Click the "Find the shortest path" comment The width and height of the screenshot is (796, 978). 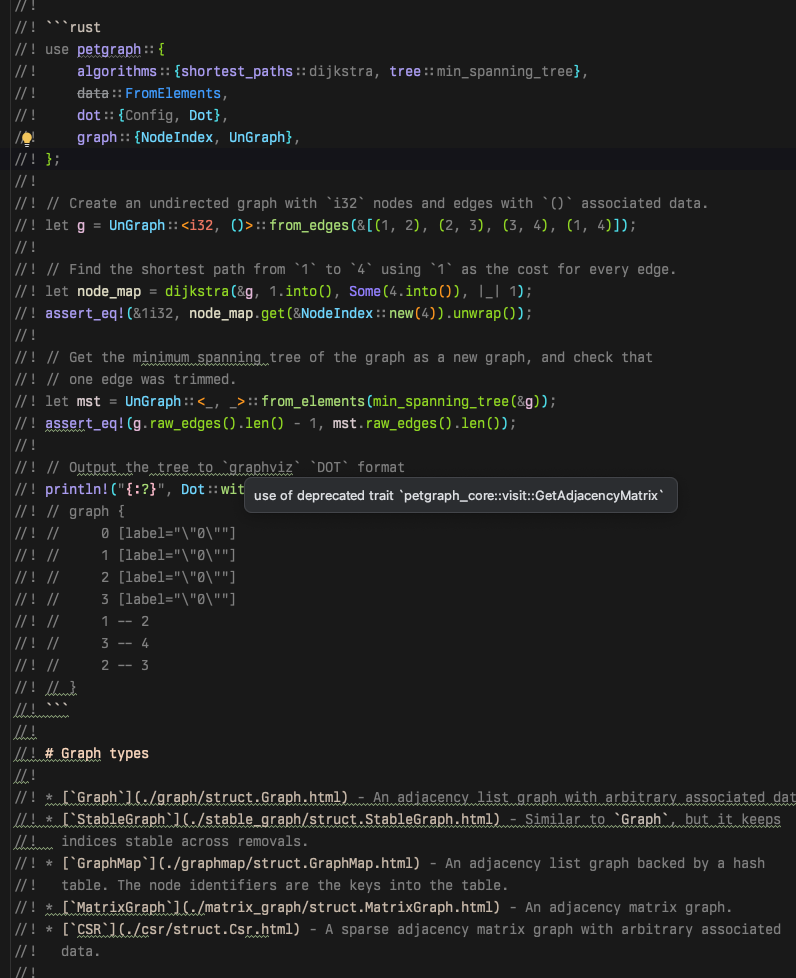point(361,269)
